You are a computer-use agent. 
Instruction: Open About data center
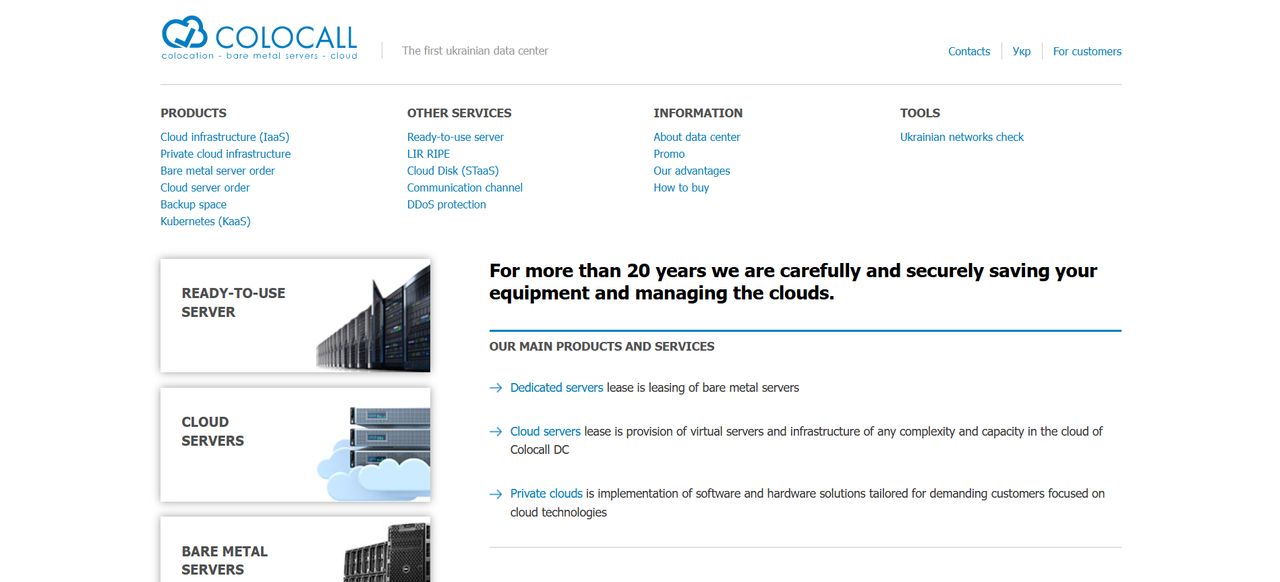697,137
